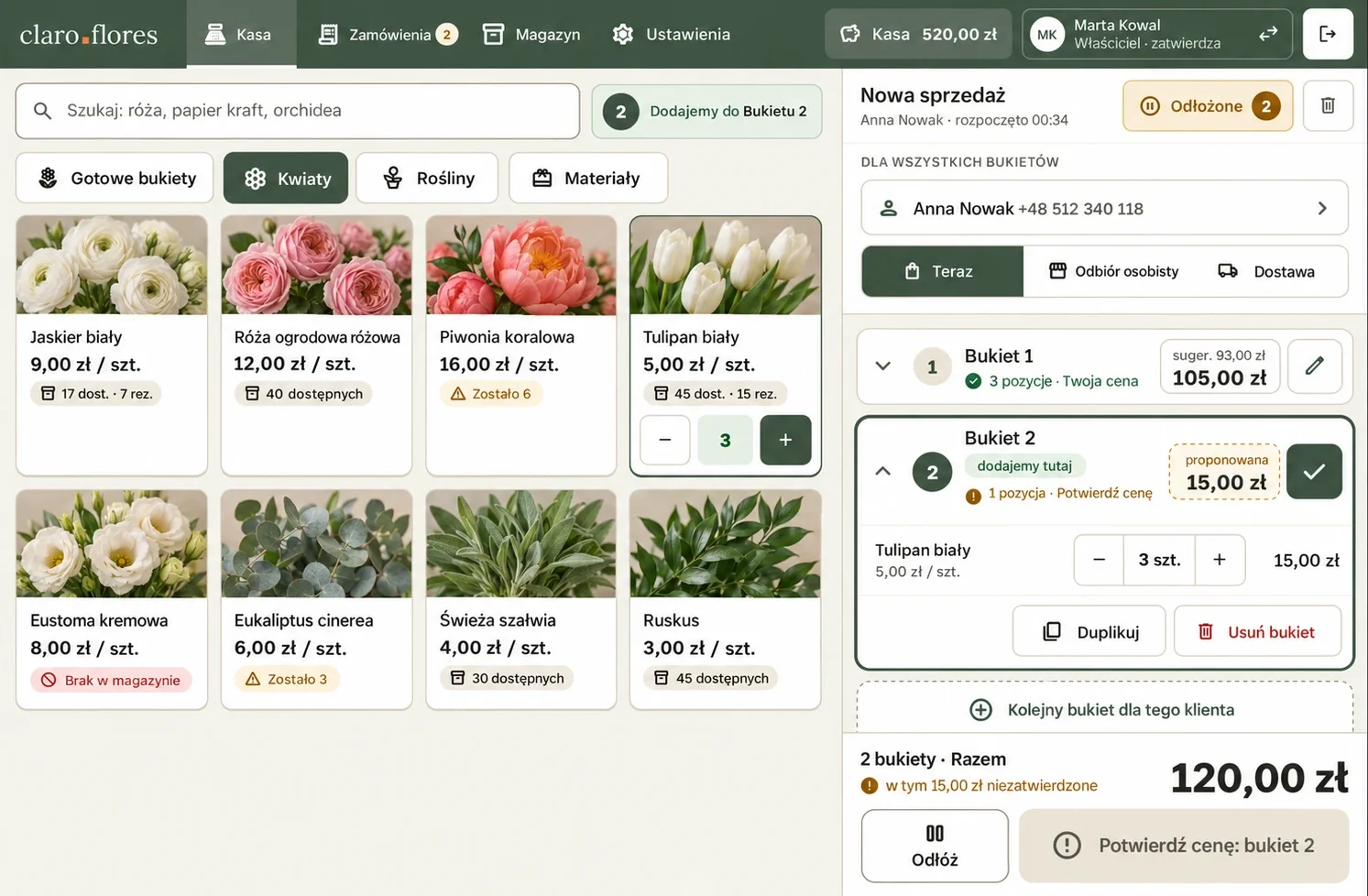
Task: Add Kolejny bukiet dla tego klienta
Action: click(x=1104, y=709)
